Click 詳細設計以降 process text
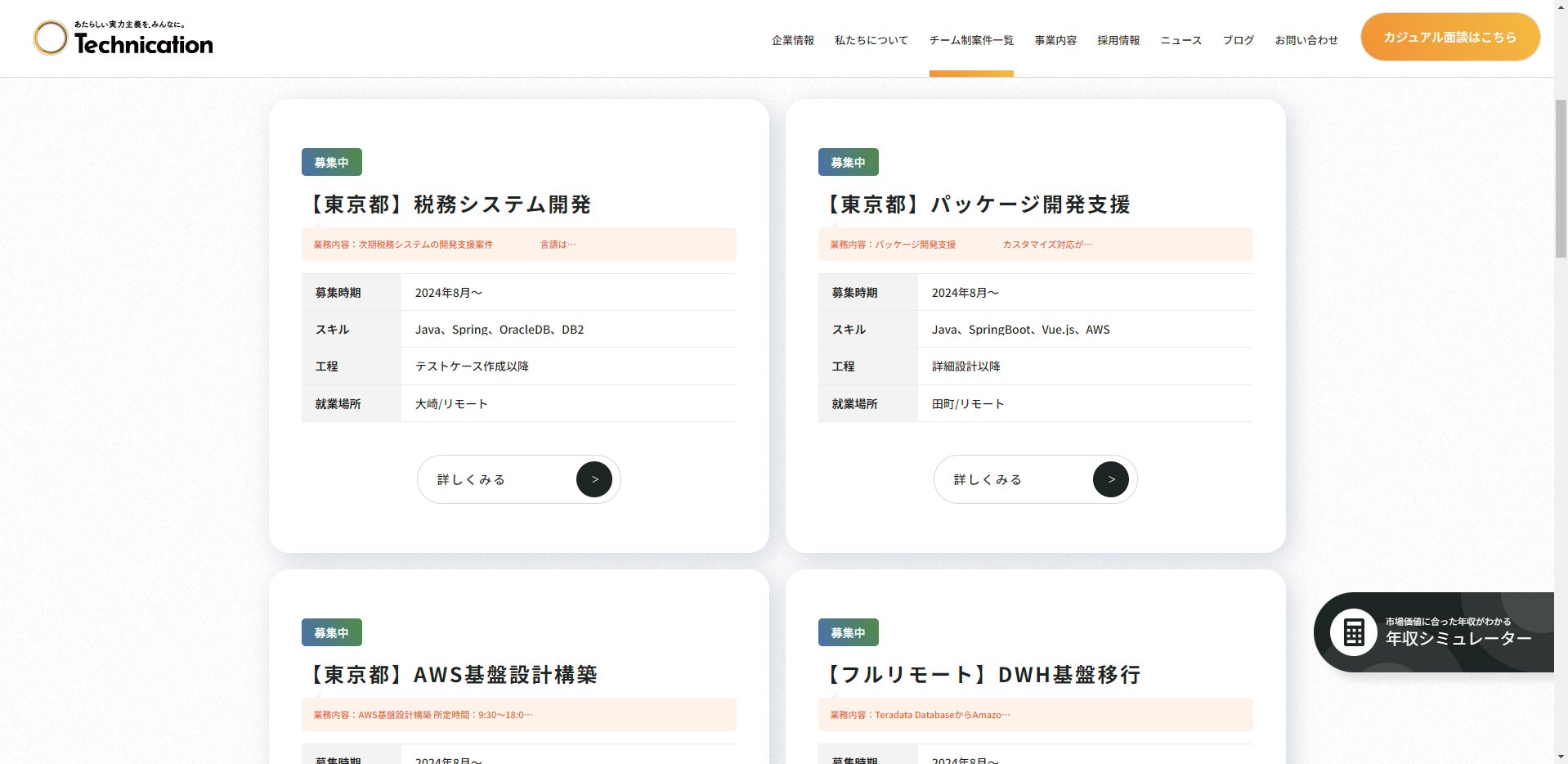Image resolution: width=1568 pixels, height=764 pixels. click(966, 366)
